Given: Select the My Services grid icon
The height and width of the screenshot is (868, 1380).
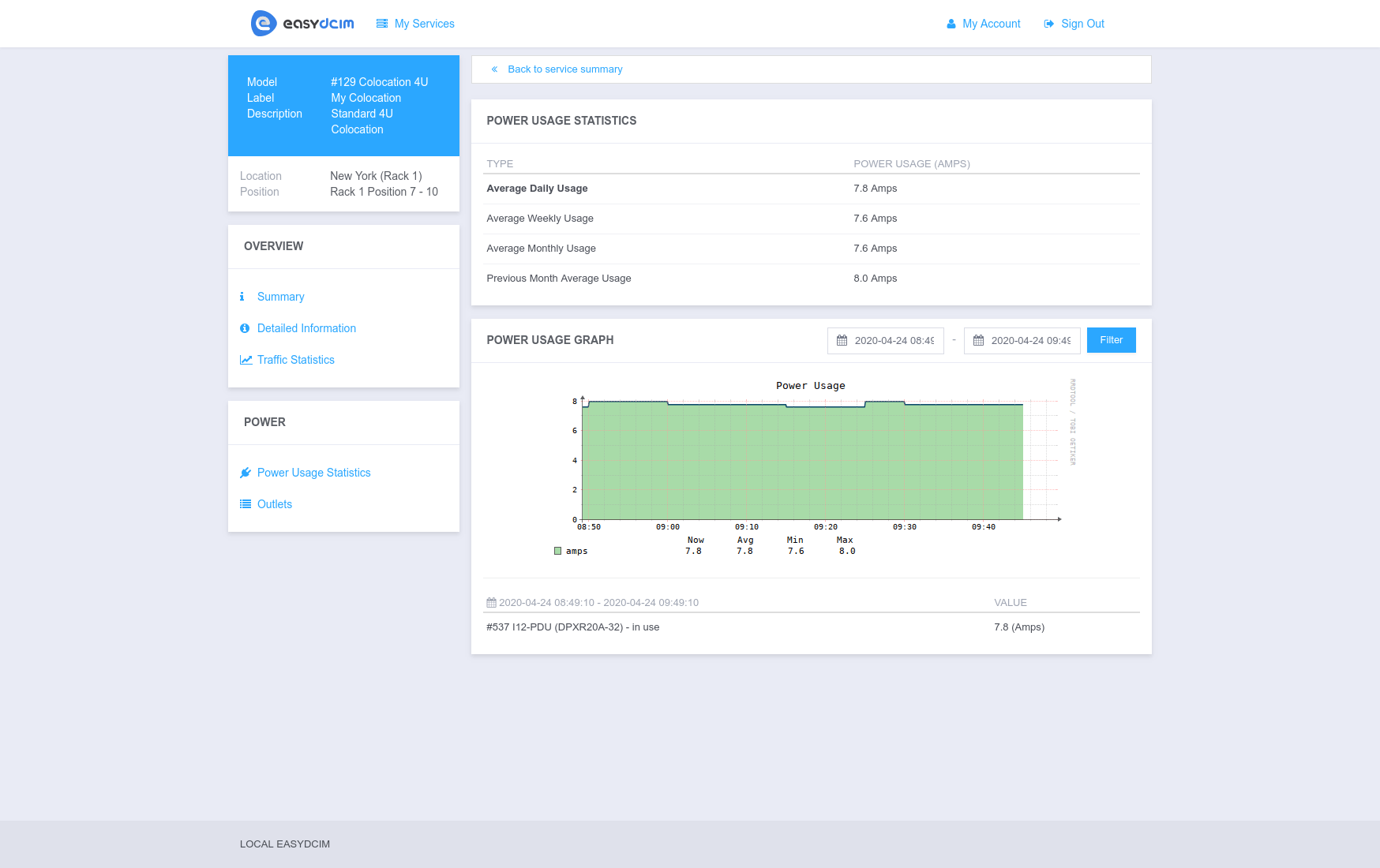Looking at the screenshot, I should tap(384, 23).
